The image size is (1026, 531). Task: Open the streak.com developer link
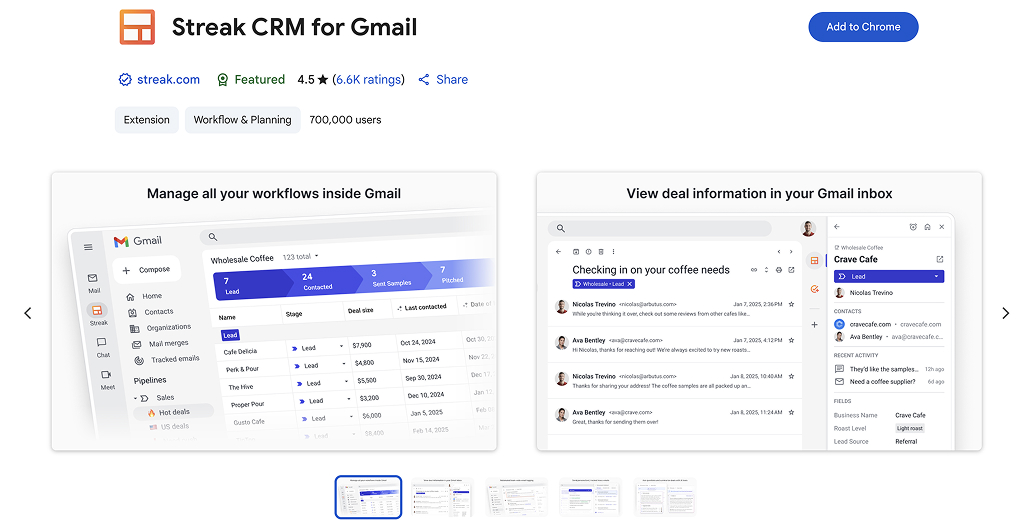168,80
